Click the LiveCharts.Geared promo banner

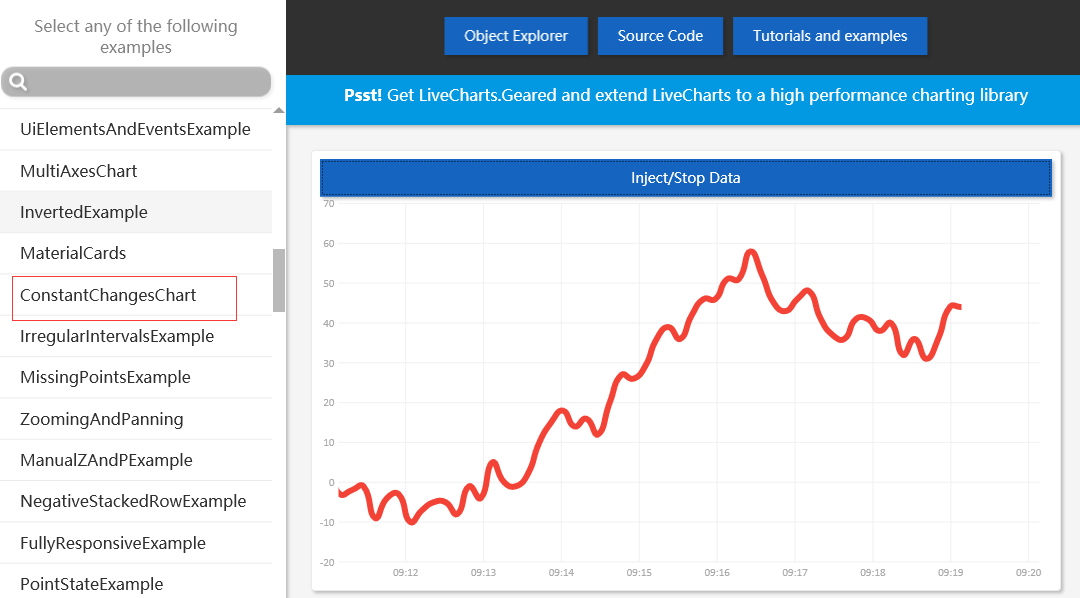coord(683,95)
